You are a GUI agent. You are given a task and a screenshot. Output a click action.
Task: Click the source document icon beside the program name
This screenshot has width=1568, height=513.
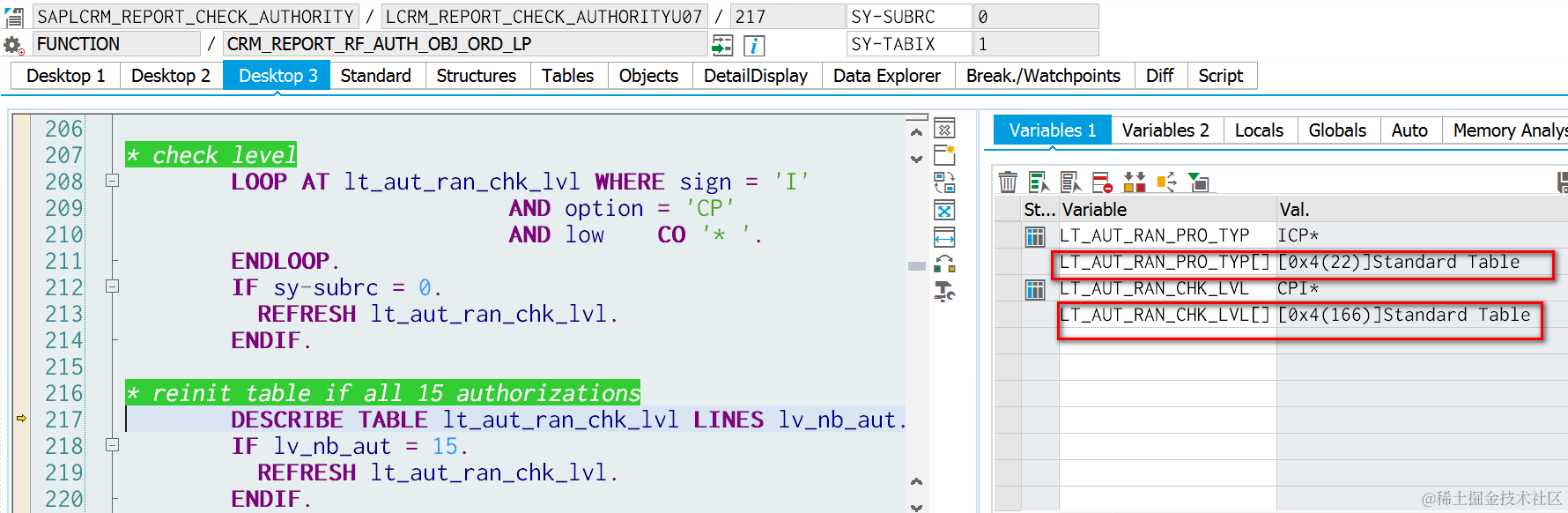pos(15,17)
